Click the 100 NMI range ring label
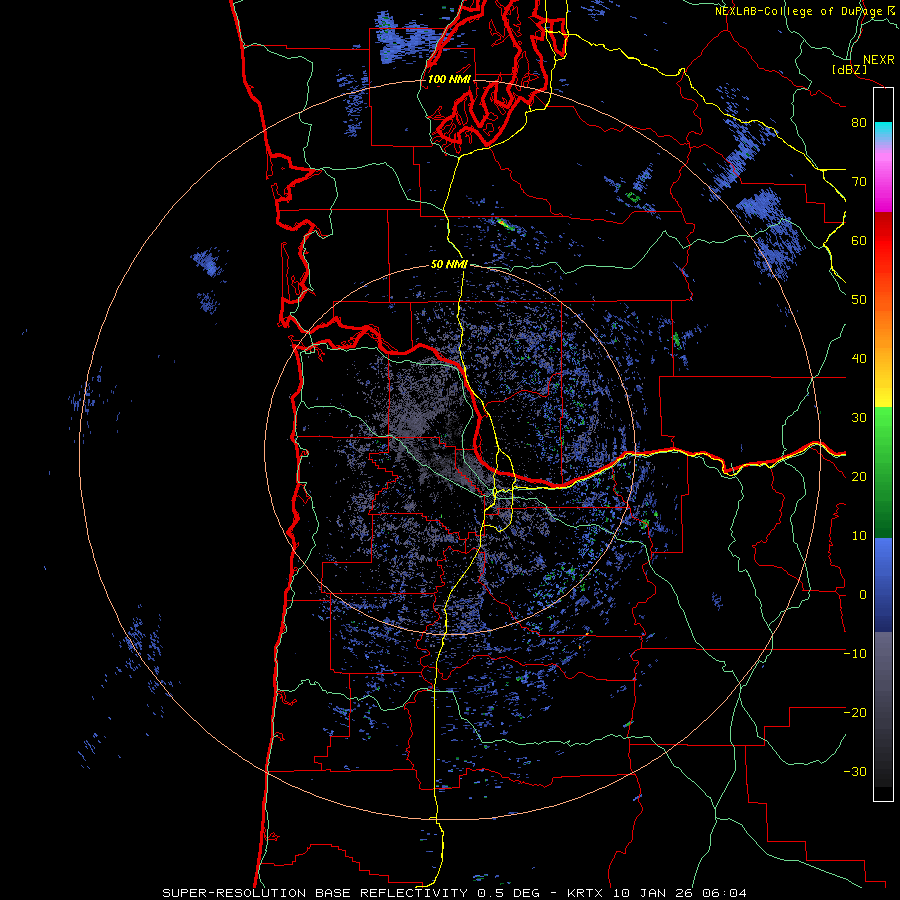The image size is (900, 900). coord(449,79)
